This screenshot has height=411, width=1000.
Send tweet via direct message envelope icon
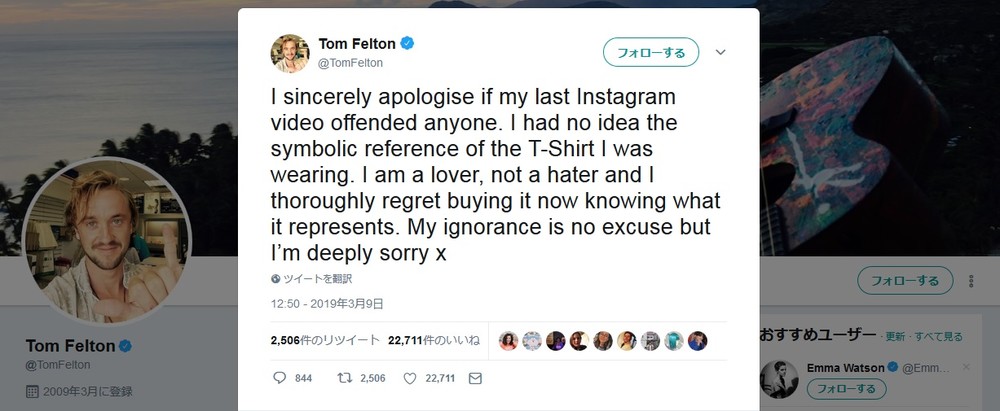tap(475, 378)
